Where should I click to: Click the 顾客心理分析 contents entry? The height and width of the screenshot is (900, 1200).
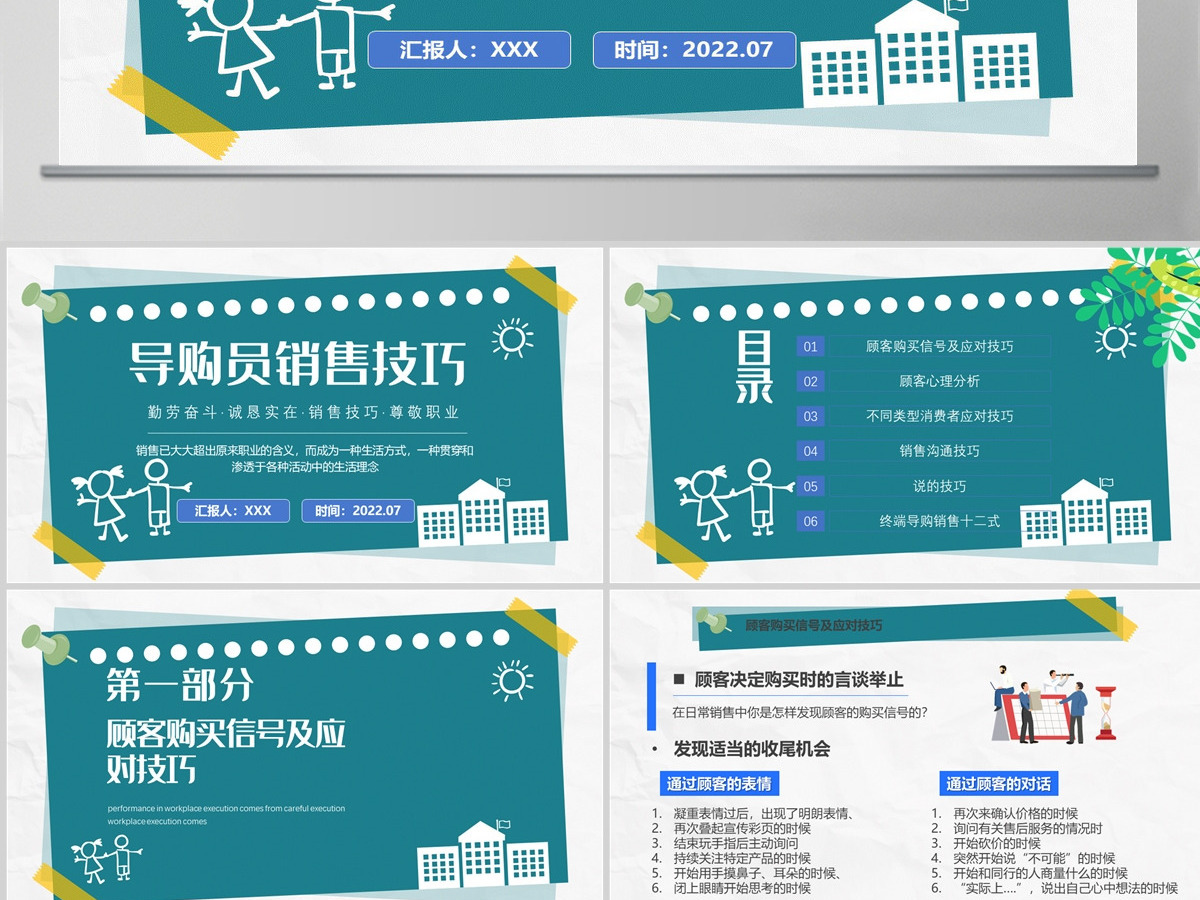940,381
